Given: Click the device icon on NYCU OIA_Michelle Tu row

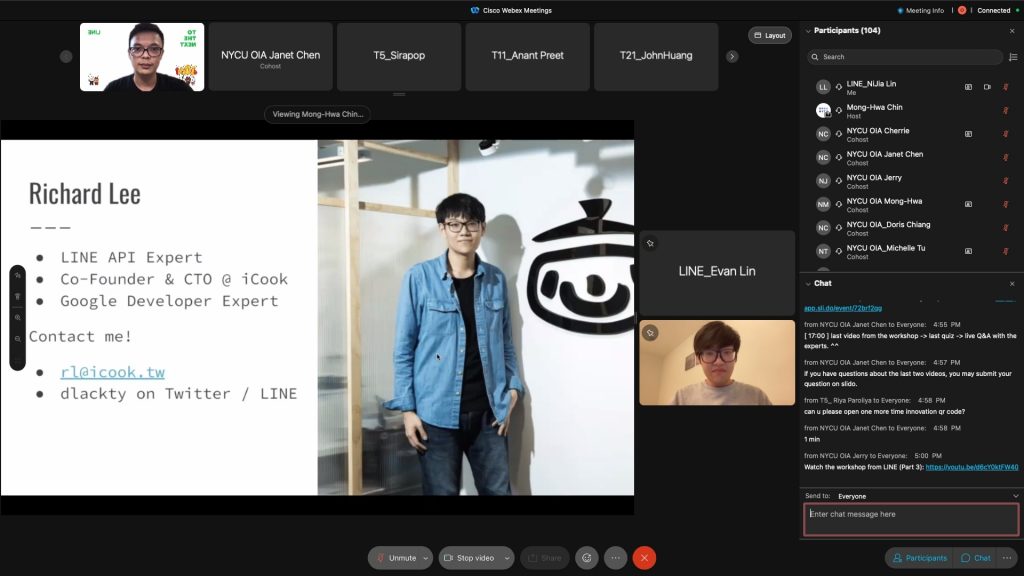Looking at the screenshot, I should click(x=968, y=251).
